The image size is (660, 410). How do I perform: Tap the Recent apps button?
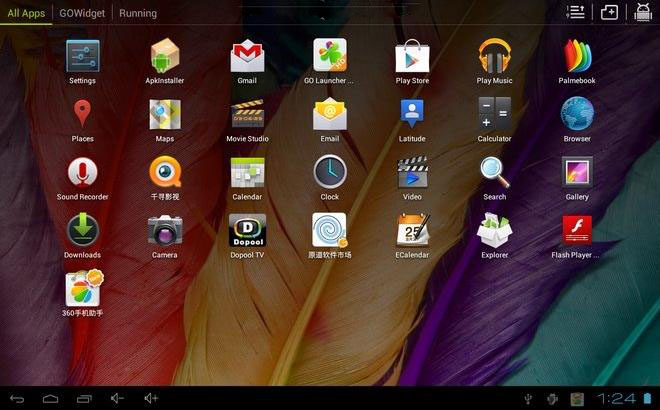(84, 398)
